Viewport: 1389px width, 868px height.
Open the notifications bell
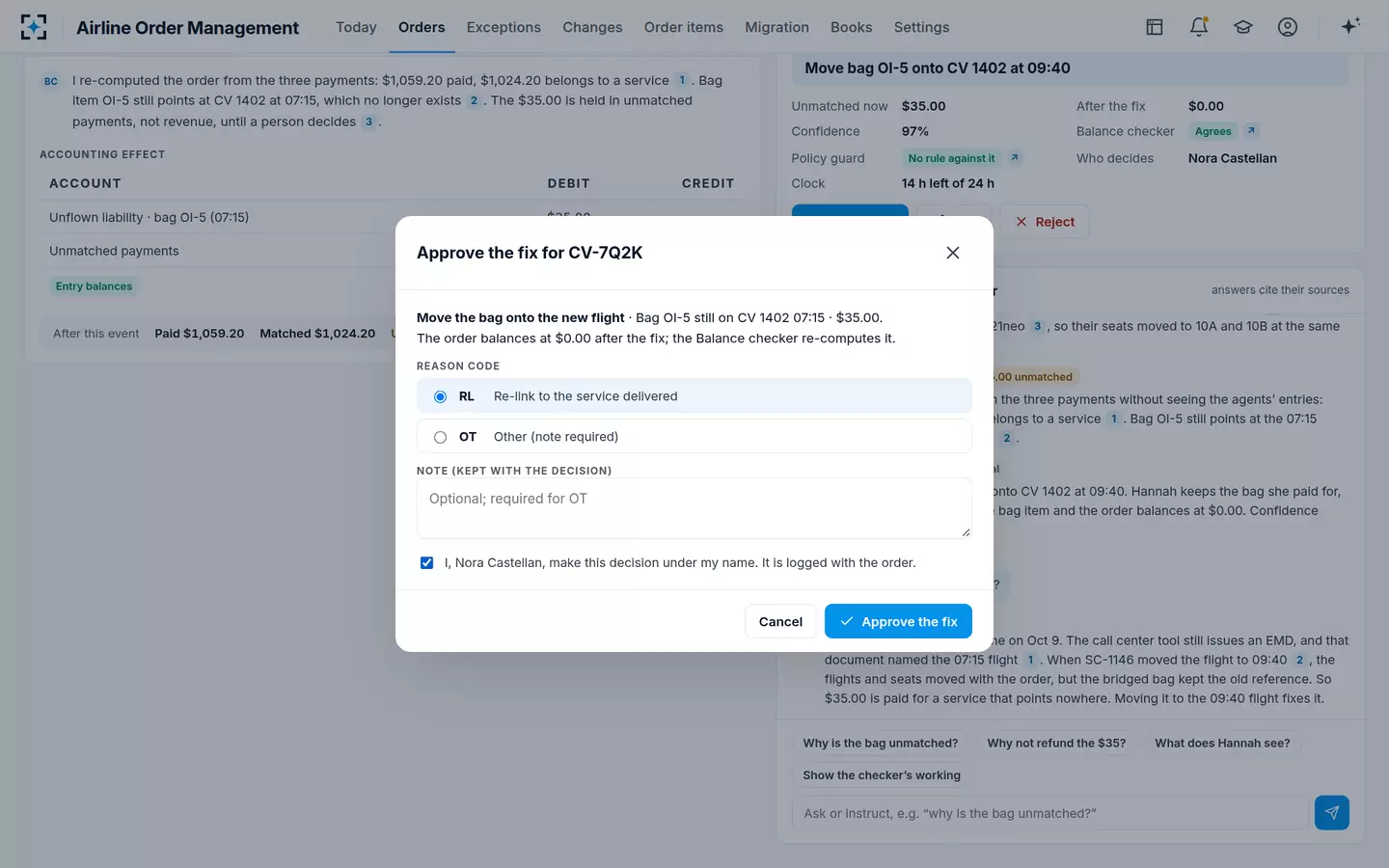click(x=1199, y=27)
